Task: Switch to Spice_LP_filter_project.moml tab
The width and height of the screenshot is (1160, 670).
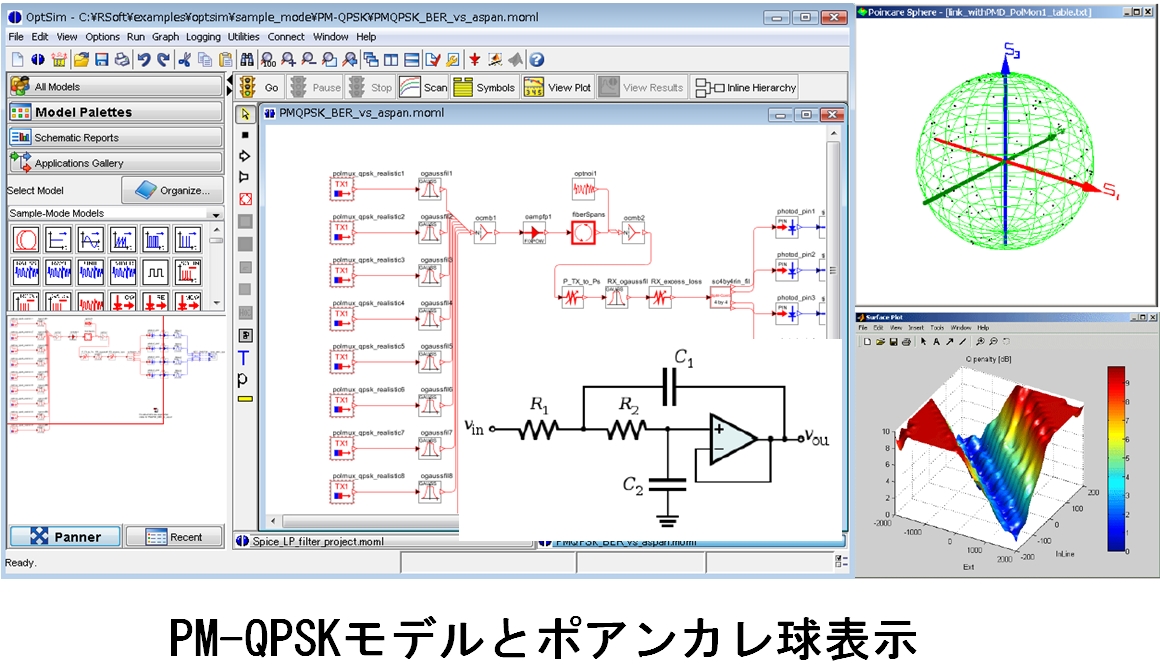Action: point(383,541)
